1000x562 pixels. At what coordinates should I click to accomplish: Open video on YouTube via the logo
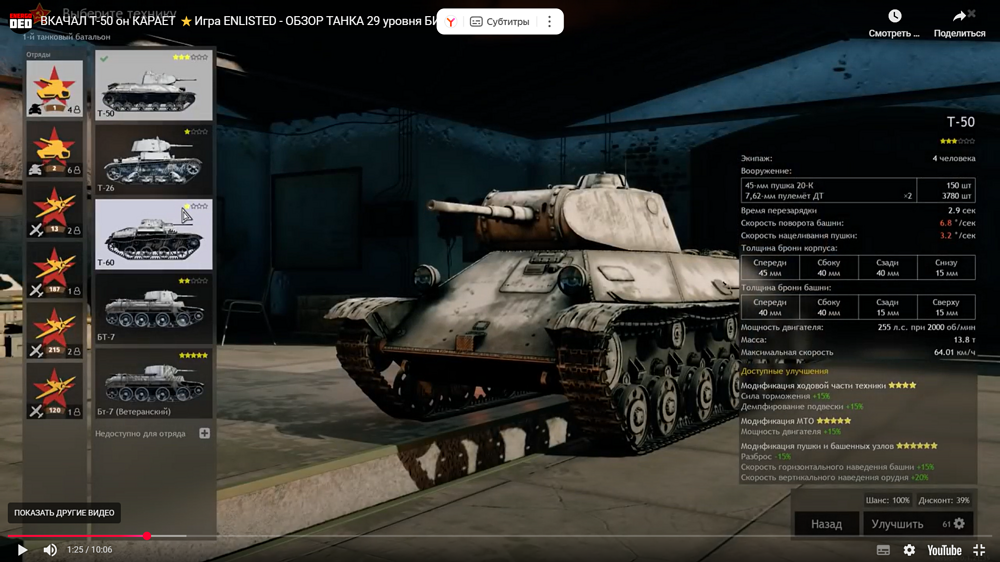(x=943, y=550)
